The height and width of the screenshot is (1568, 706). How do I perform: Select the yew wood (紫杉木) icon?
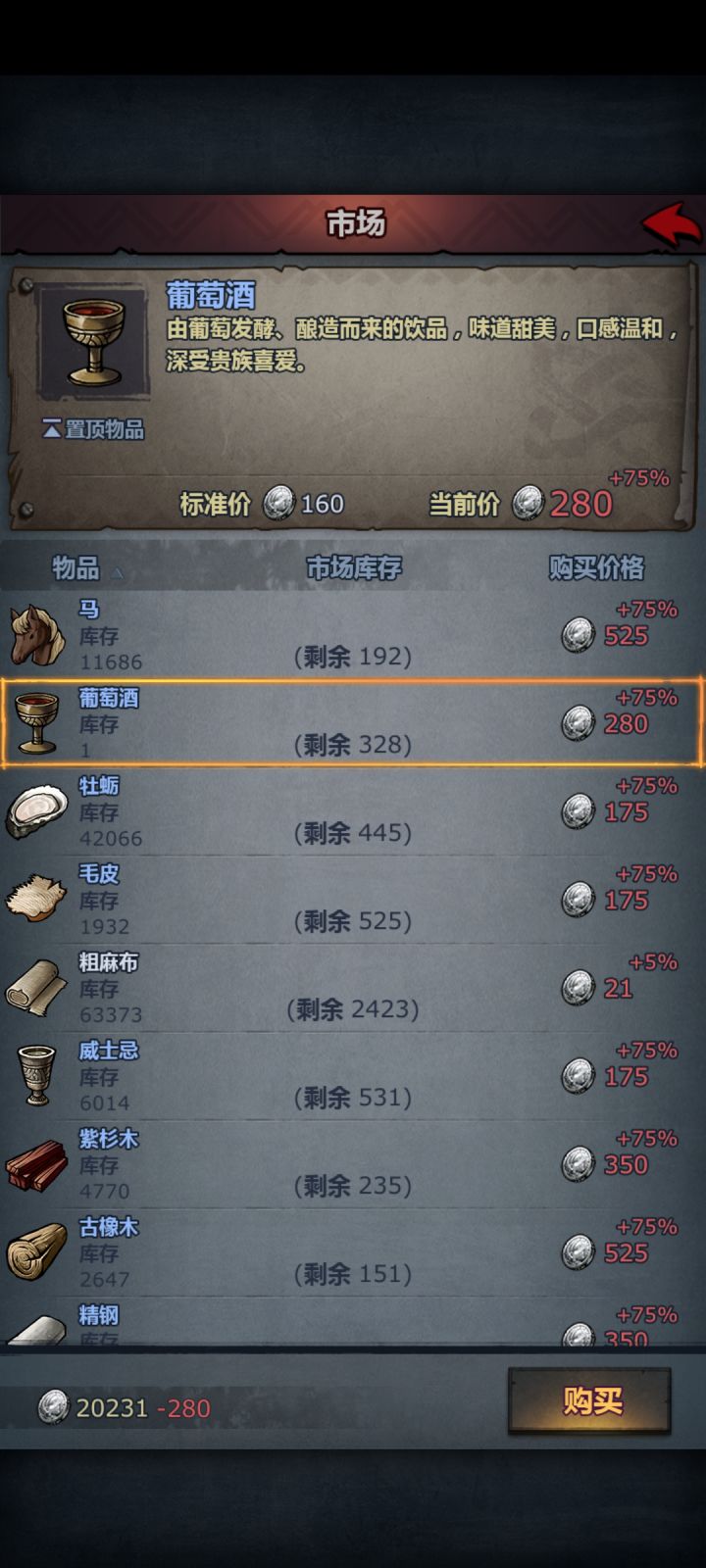[x=37, y=1164]
